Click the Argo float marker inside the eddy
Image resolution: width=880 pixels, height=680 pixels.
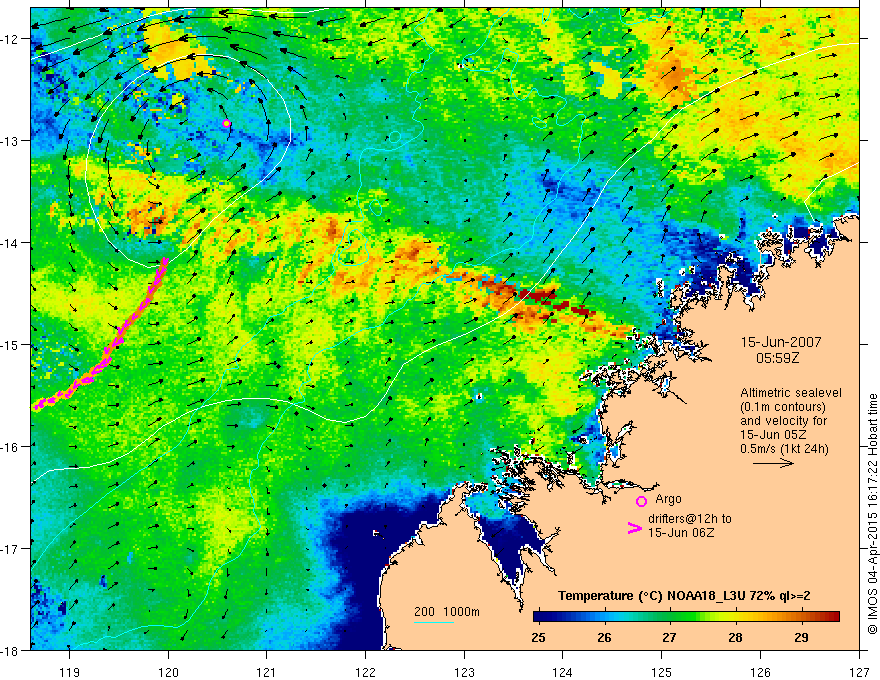226,123
